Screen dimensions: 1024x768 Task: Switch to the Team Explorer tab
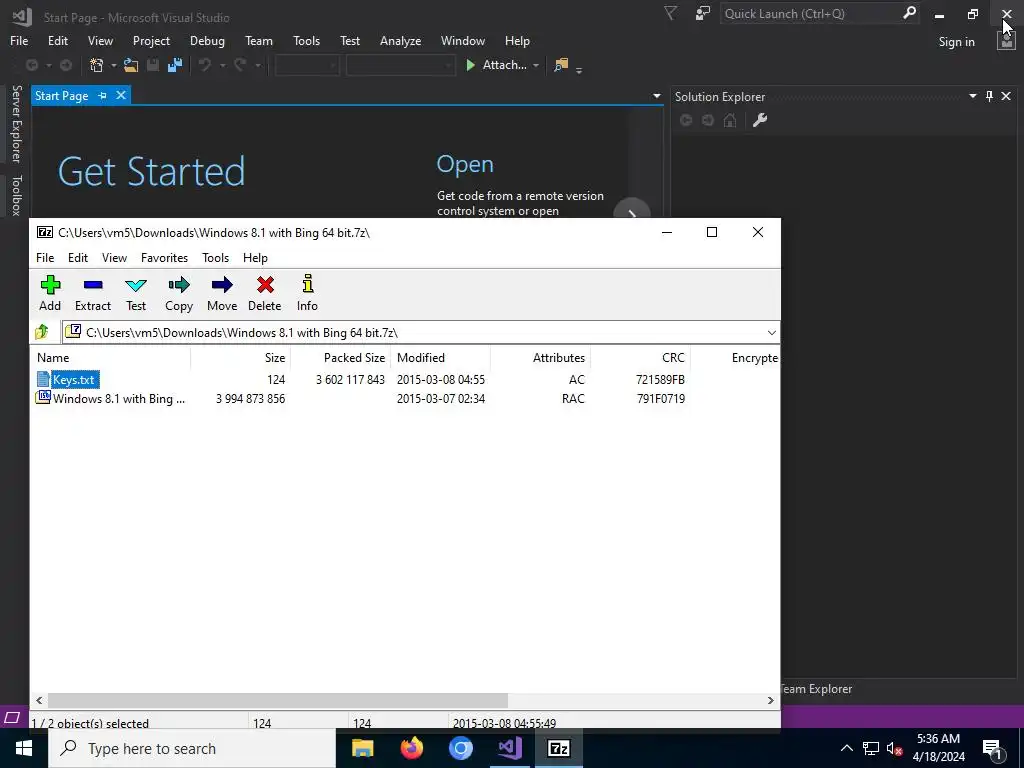816,688
